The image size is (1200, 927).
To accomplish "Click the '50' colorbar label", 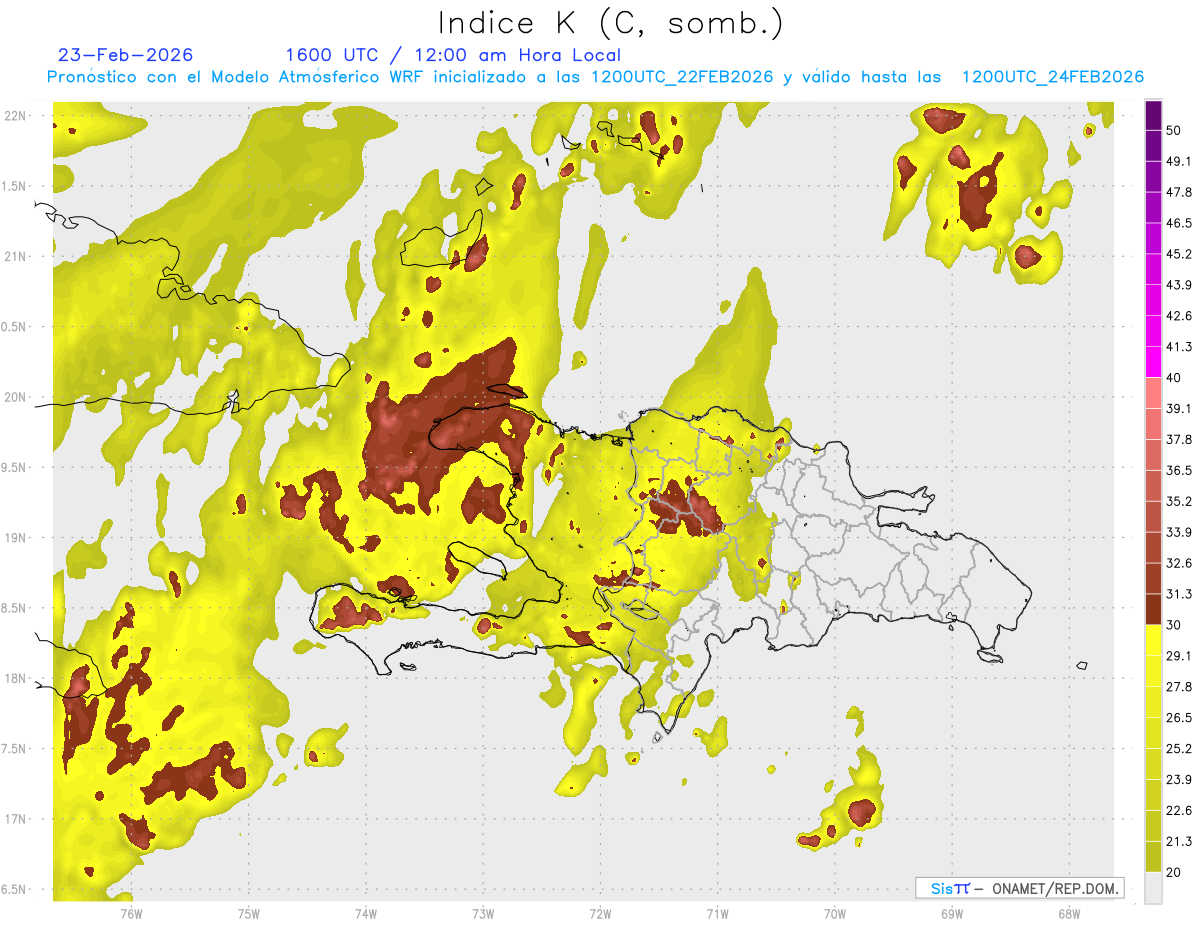I will point(1175,131).
